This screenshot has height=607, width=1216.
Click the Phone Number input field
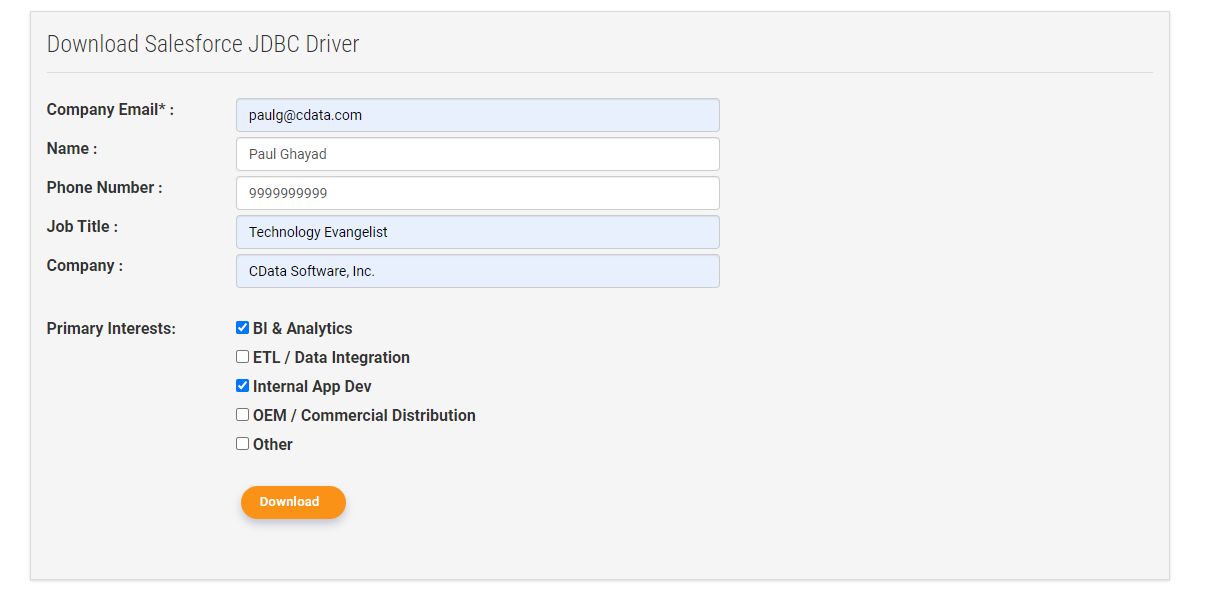click(477, 193)
